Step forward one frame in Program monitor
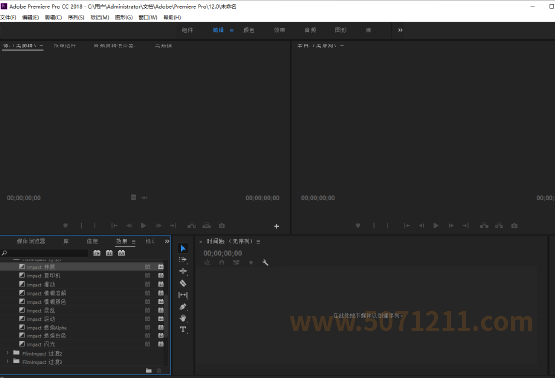Image resolution: width=555 pixels, height=378 pixels. (x=451, y=225)
